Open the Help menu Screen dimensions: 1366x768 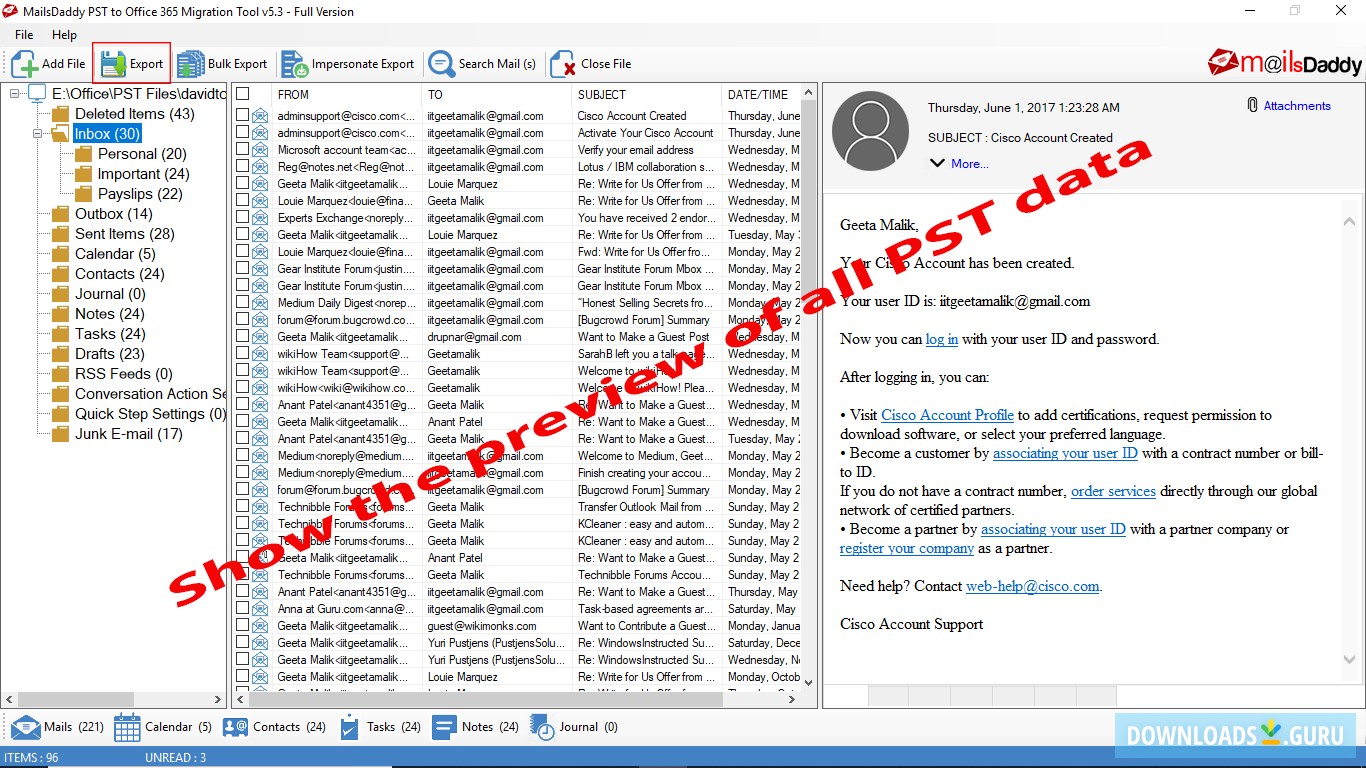64,33
